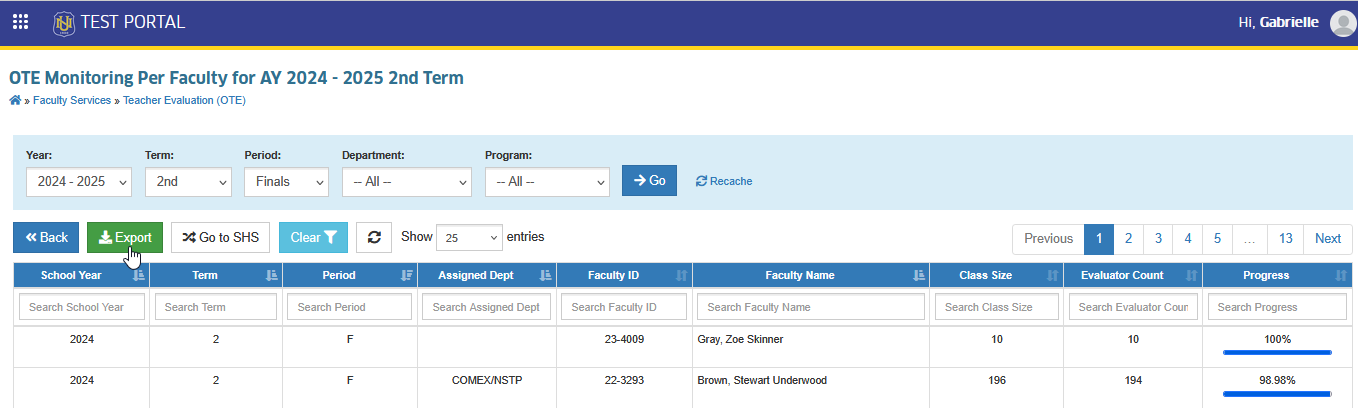
Task: Sort by Evaluator Count column icon
Action: pyautogui.click(x=1192, y=275)
